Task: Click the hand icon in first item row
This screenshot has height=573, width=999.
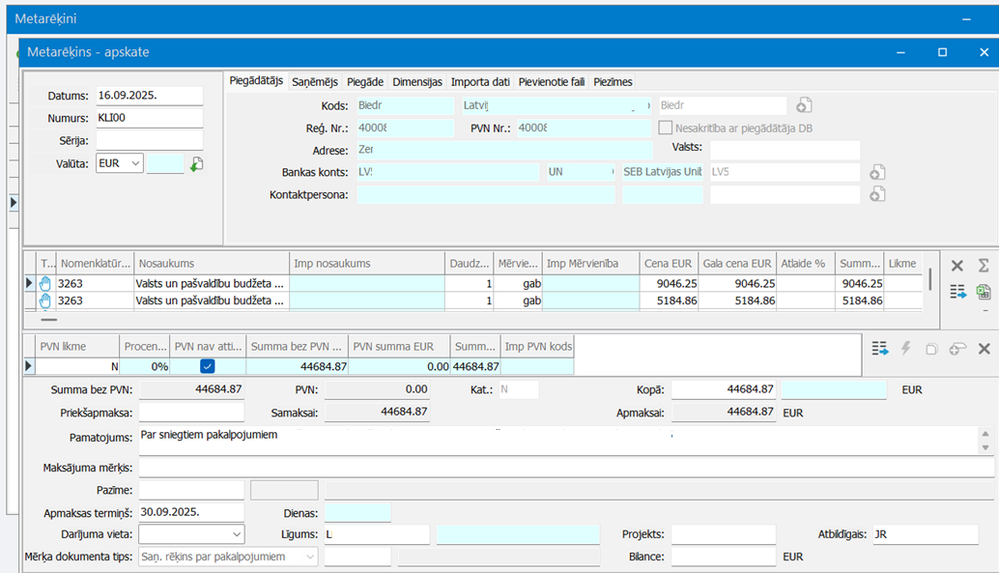Action: tap(45, 283)
